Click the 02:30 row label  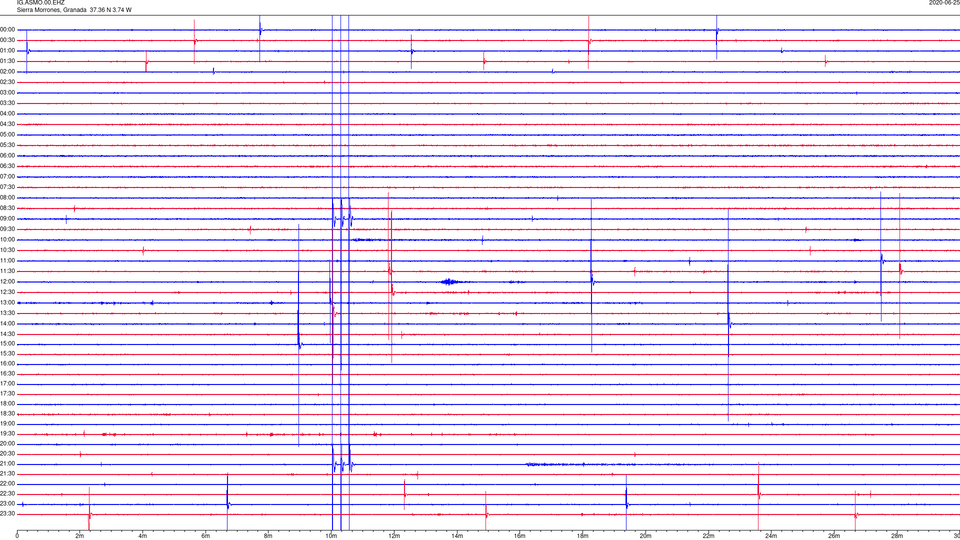[x=7, y=82]
